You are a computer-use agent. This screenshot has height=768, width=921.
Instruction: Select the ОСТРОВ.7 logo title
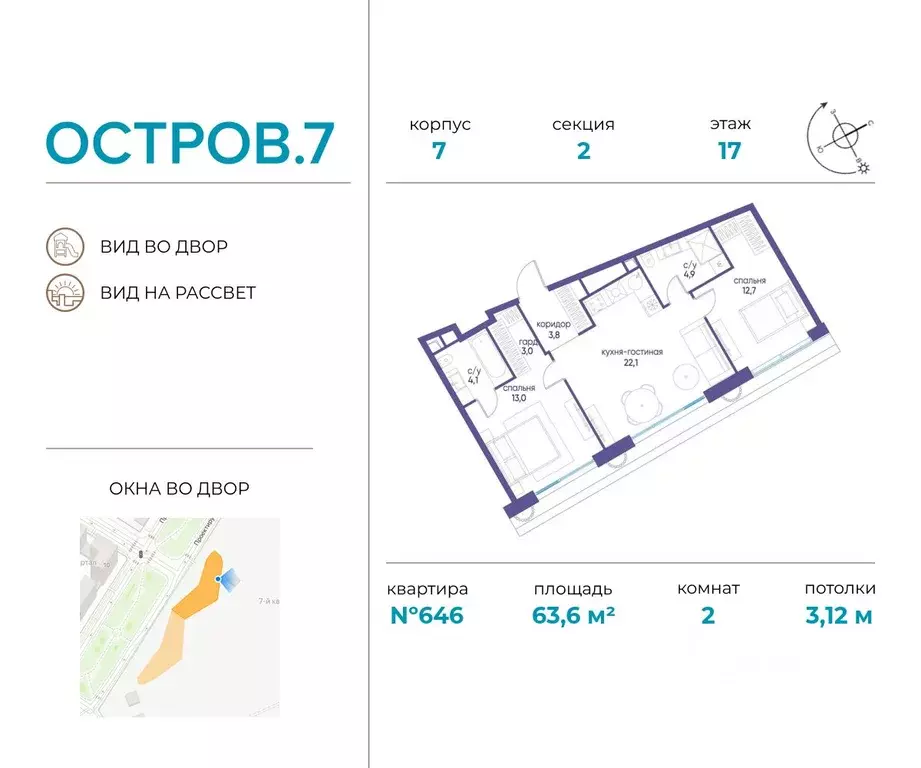[190, 143]
